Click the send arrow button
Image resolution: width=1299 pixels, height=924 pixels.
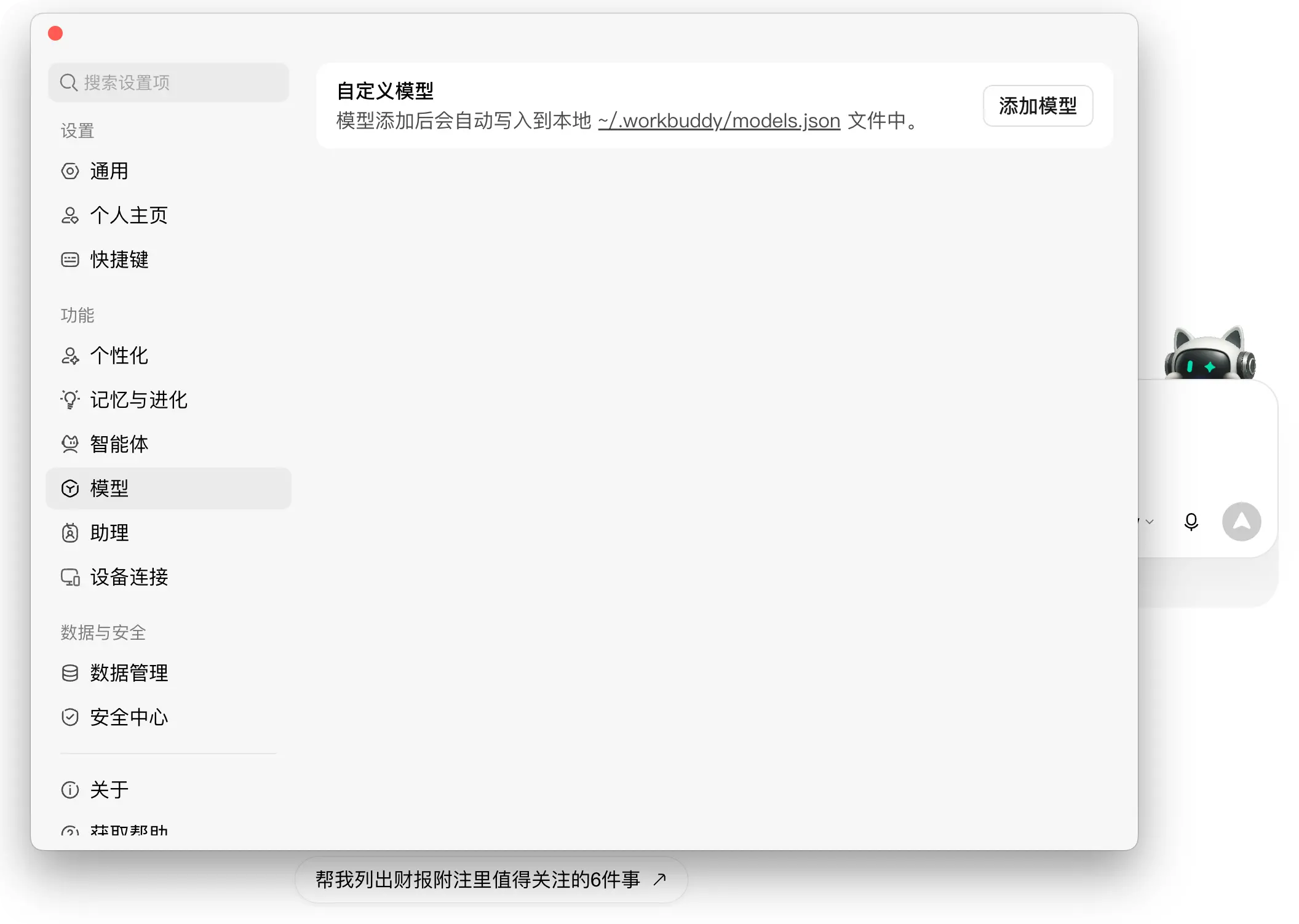click(x=1242, y=522)
